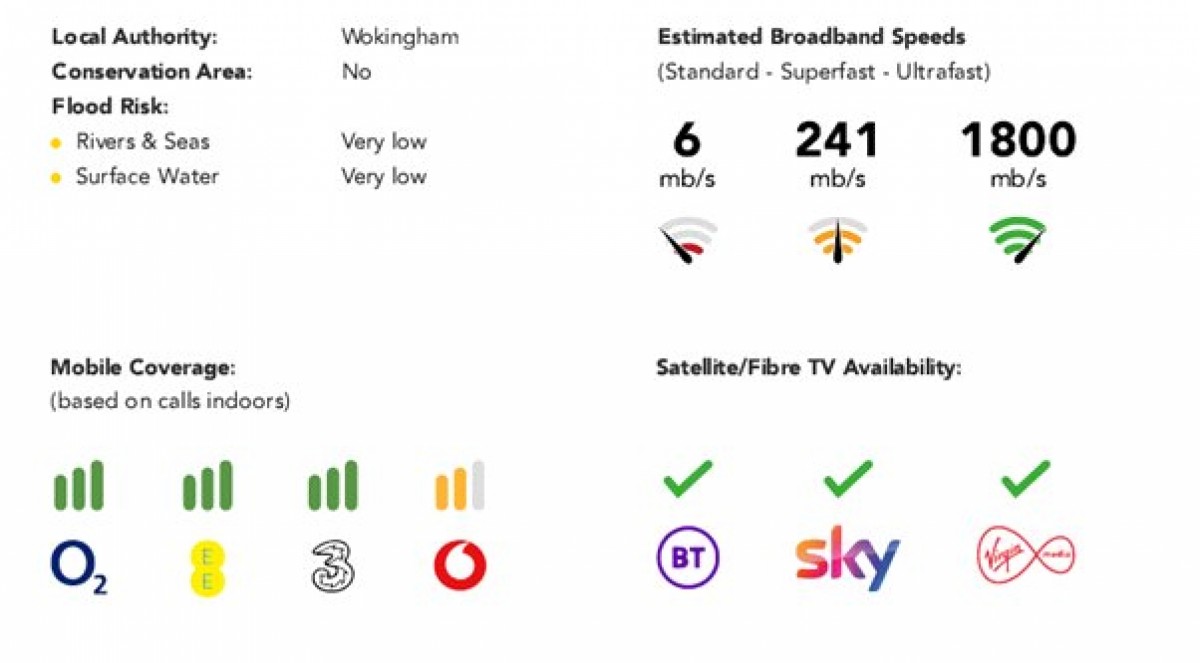Click the Wokingham local authority value
This screenshot has height=663, width=1200.
(x=400, y=37)
